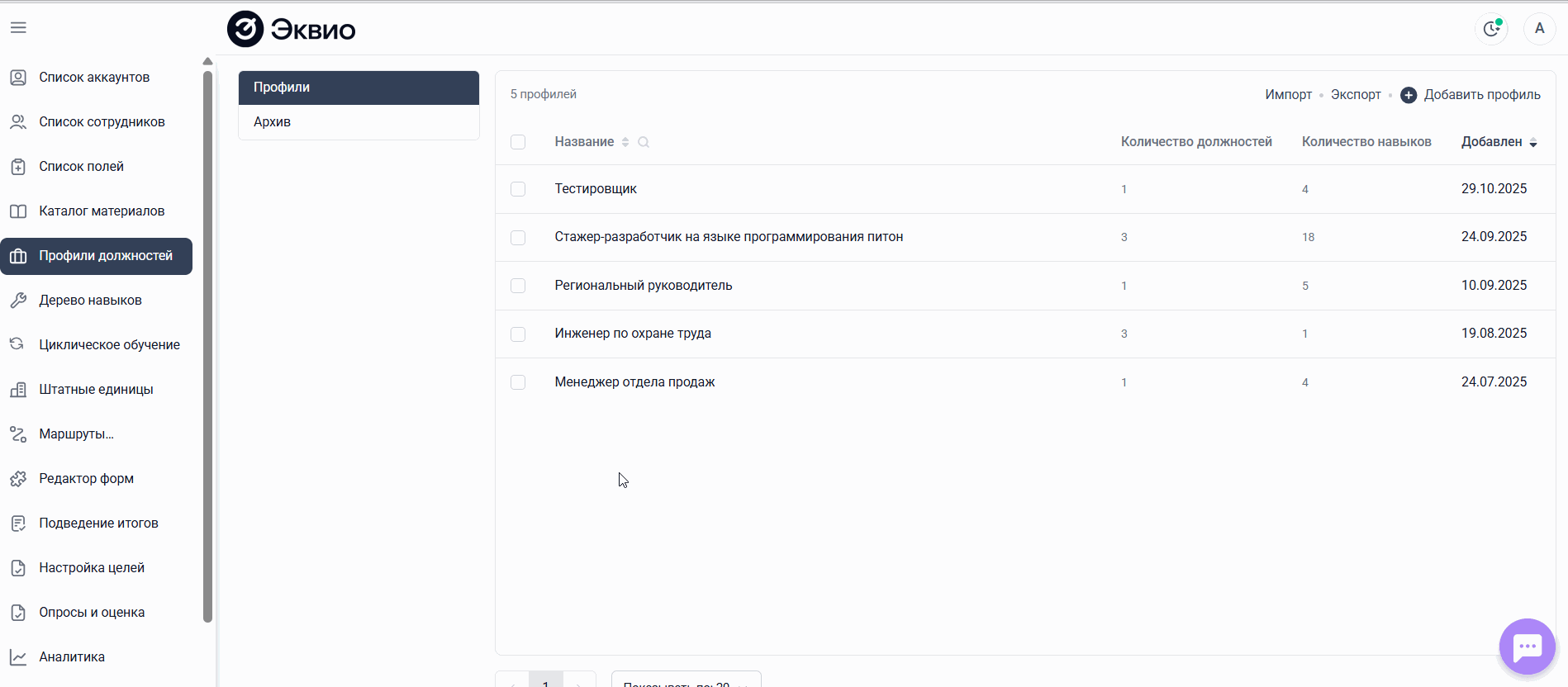Open Список аккаунтов menu item
1568x687 pixels.
coord(94,78)
